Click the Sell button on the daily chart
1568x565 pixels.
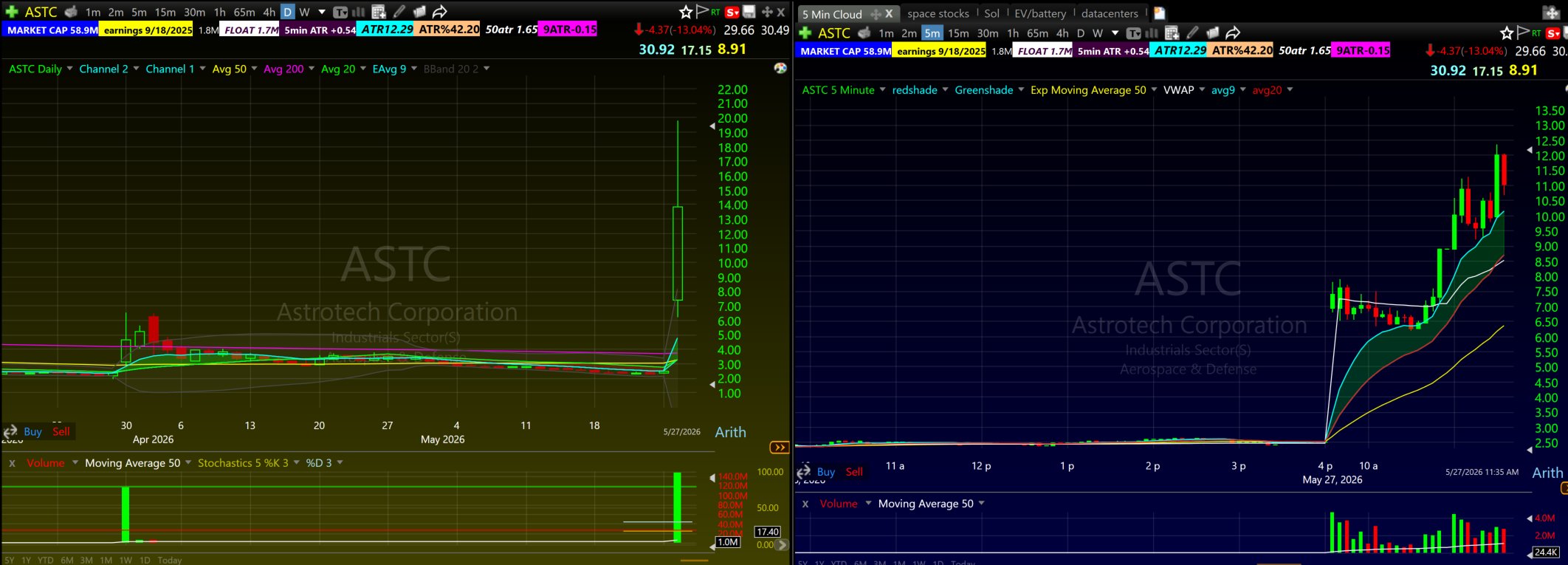(x=61, y=431)
